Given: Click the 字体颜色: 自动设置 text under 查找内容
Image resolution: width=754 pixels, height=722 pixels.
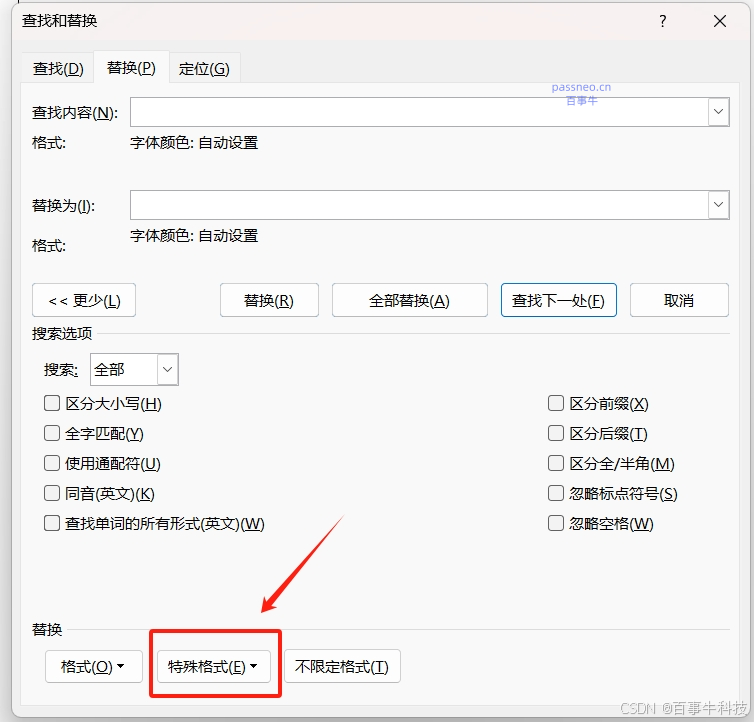Looking at the screenshot, I should click(194, 143).
